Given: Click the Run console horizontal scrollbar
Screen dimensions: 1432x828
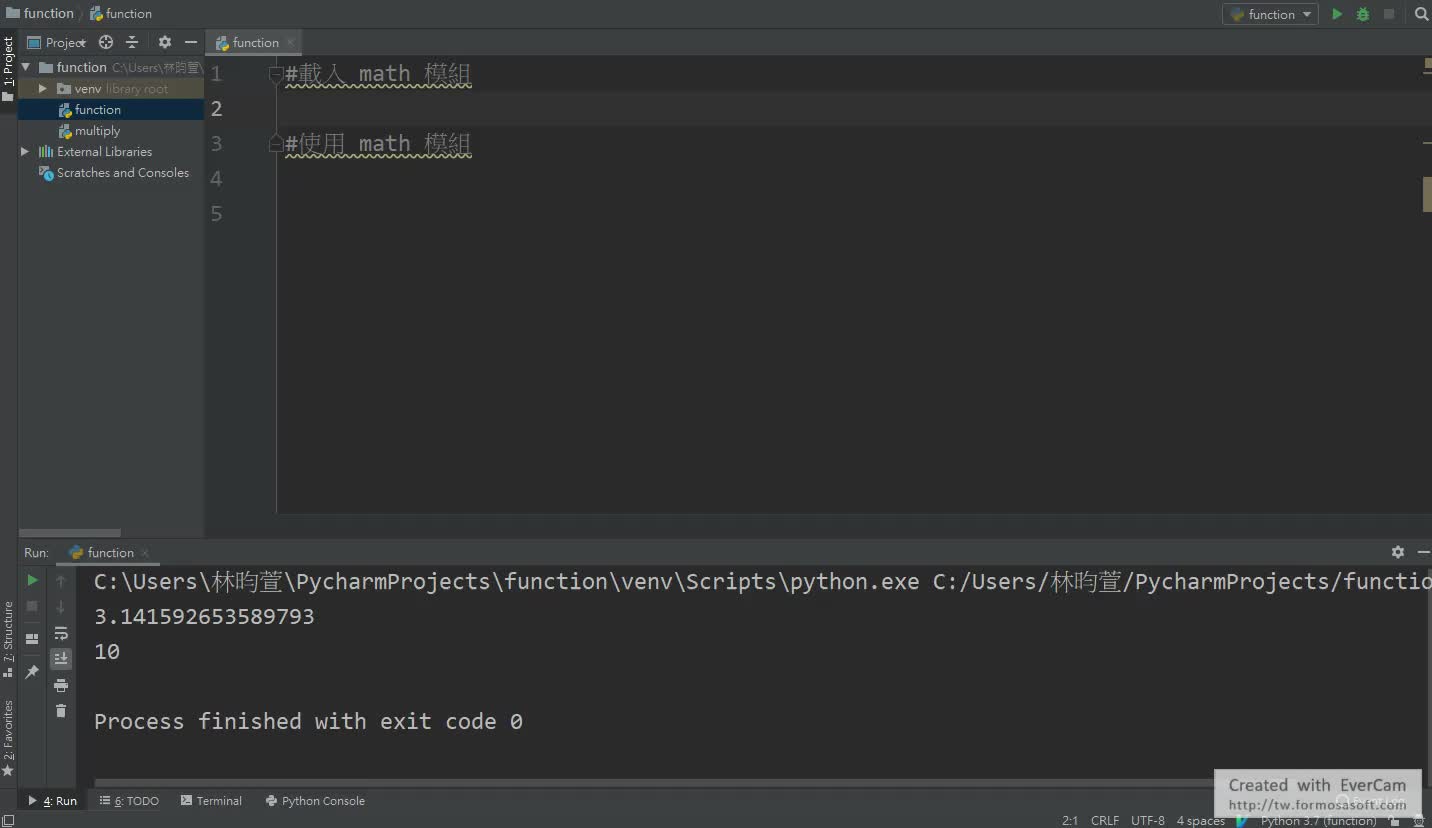Looking at the screenshot, I should (x=655, y=782).
